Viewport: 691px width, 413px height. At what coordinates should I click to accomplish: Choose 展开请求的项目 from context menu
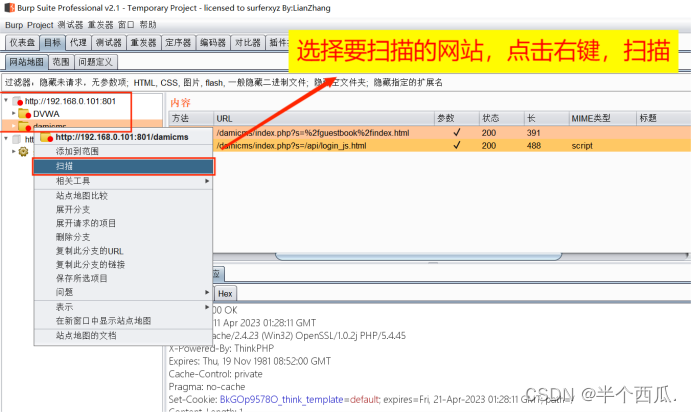pos(123,223)
